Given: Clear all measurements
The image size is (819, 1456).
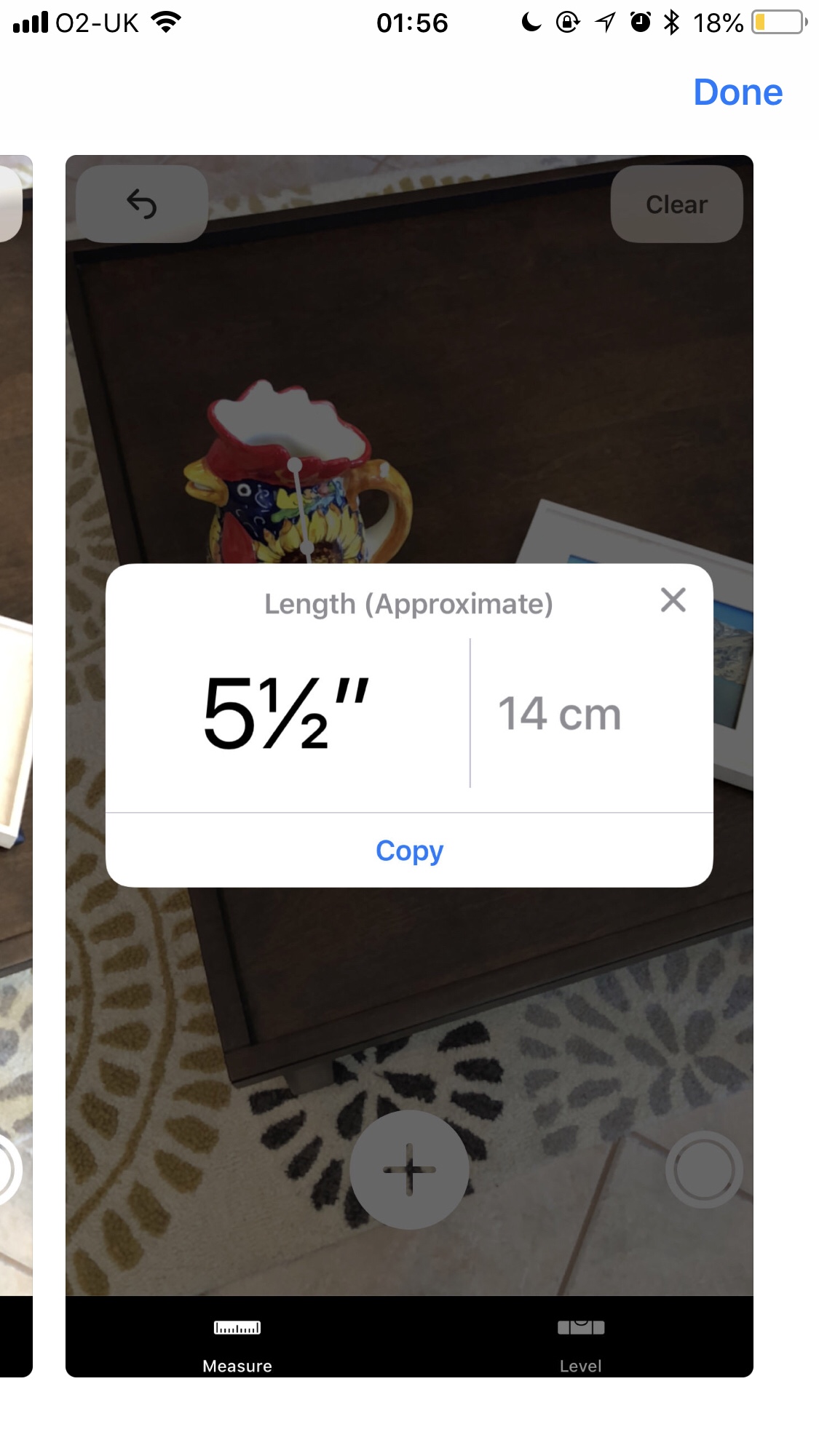Looking at the screenshot, I should click(677, 204).
